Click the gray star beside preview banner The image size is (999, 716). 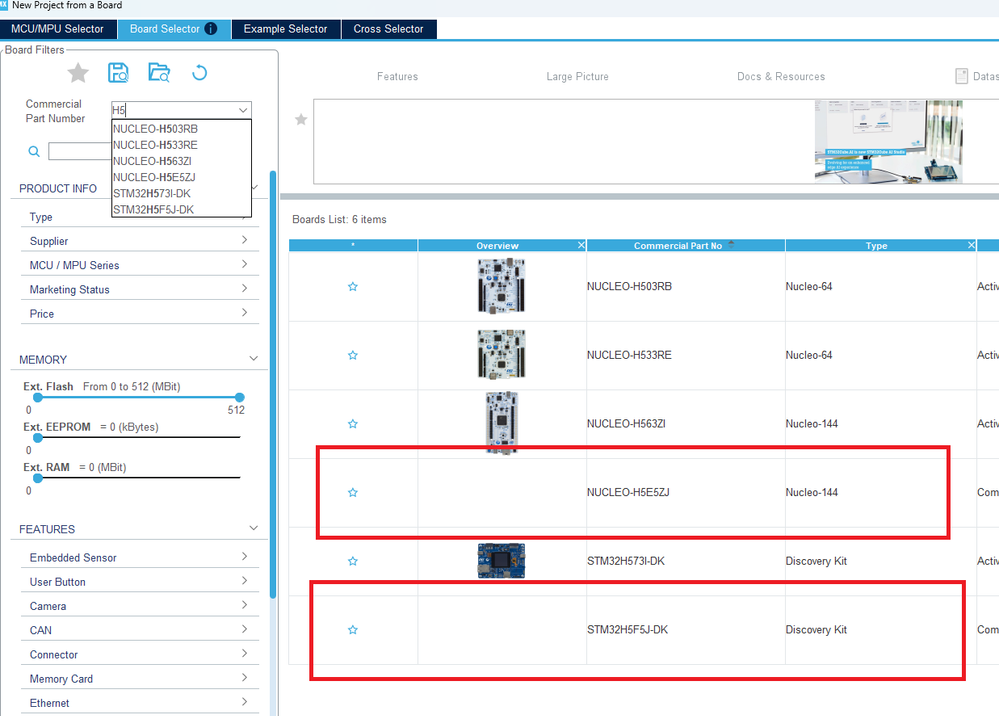(301, 119)
